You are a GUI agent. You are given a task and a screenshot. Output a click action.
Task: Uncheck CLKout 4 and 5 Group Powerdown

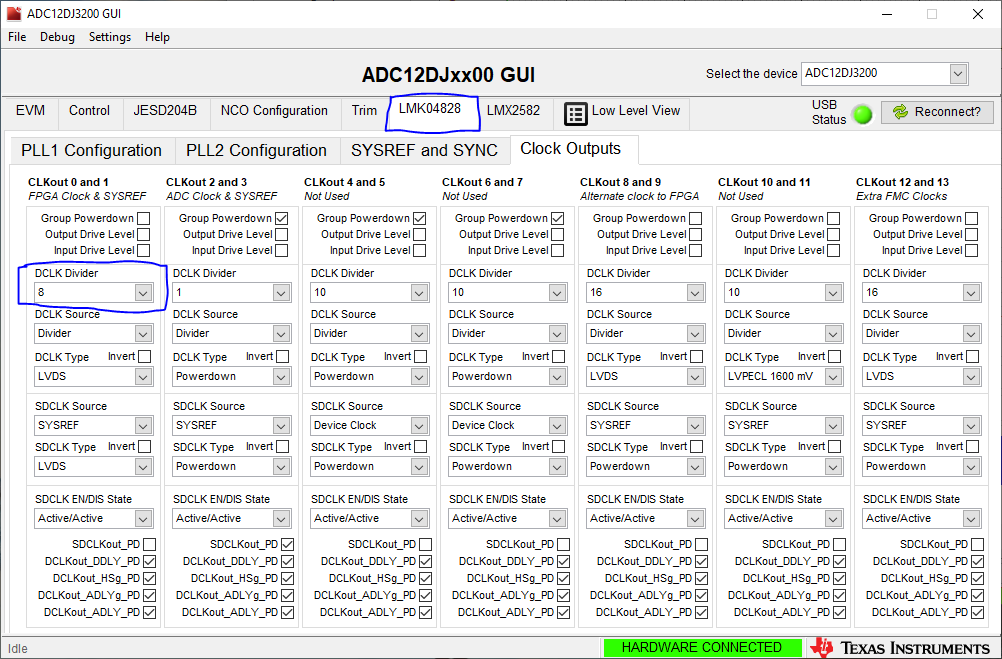420,219
